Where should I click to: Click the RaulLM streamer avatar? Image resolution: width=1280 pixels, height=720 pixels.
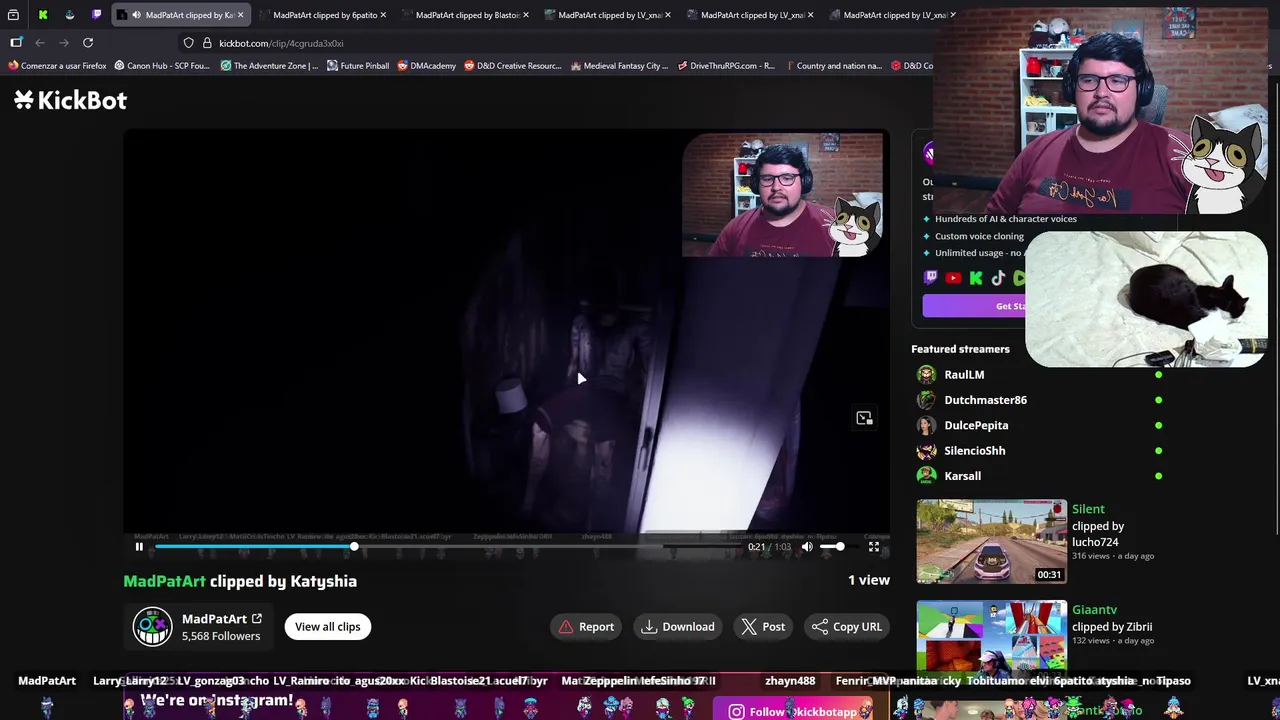(926, 375)
